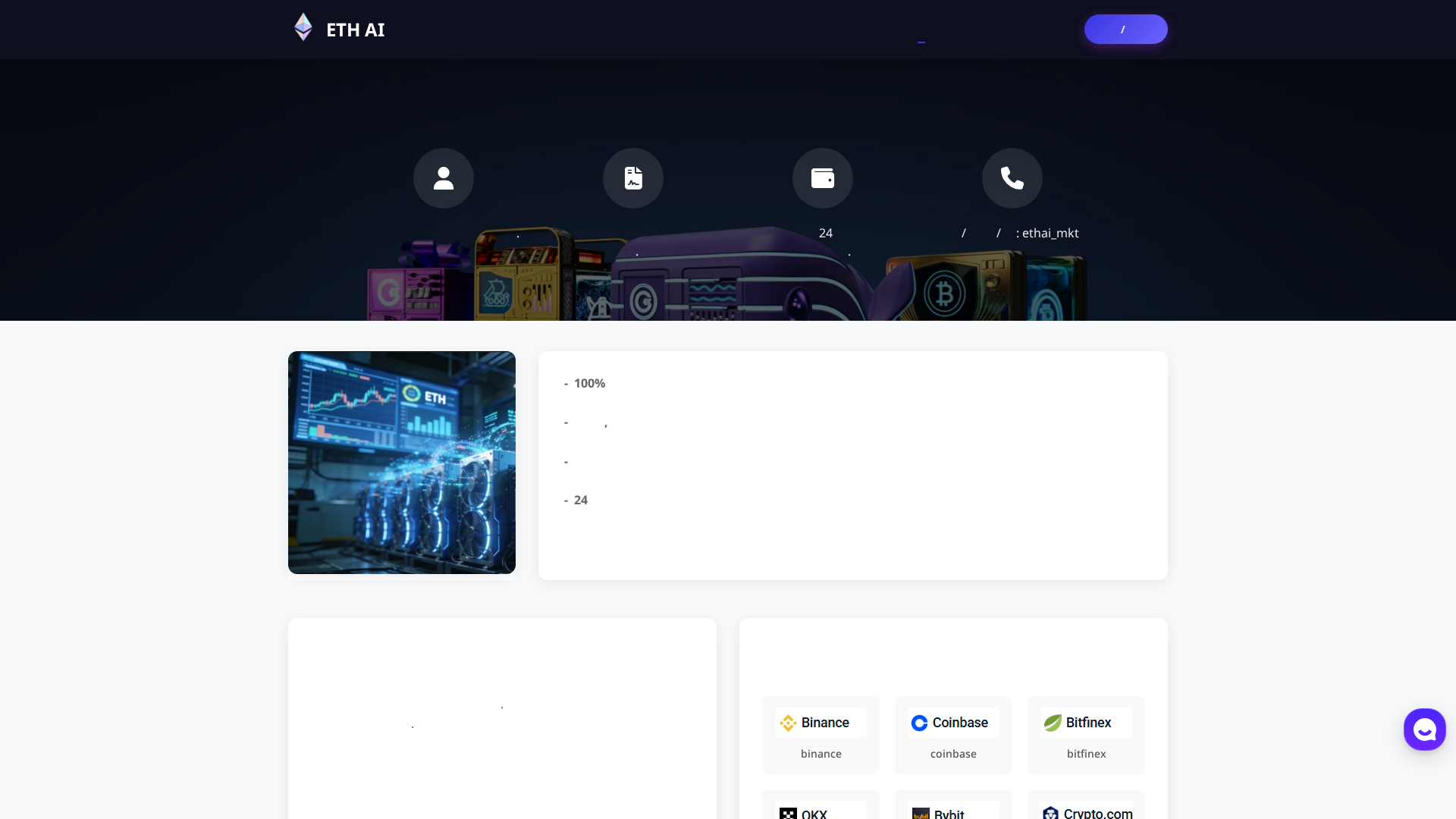Open the document/report circular icon
This screenshot has height=819, width=1456.
(632, 177)
